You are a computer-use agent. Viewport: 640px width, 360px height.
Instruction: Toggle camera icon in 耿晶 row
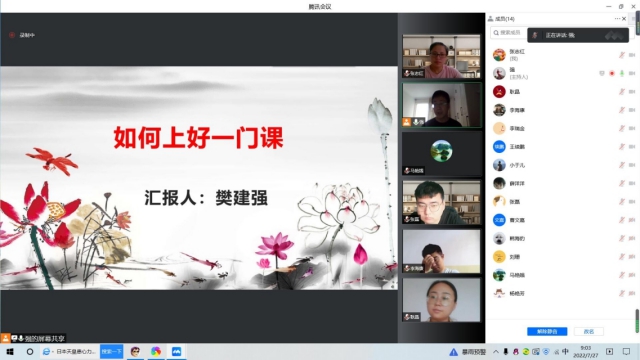coord(632,92)
